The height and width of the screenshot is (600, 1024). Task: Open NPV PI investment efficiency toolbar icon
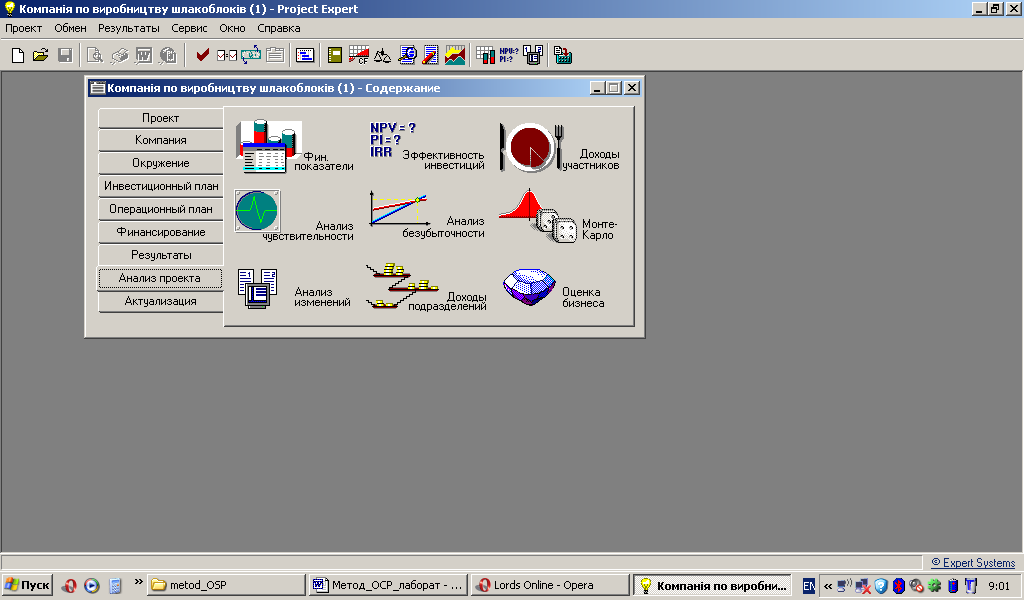509,55
